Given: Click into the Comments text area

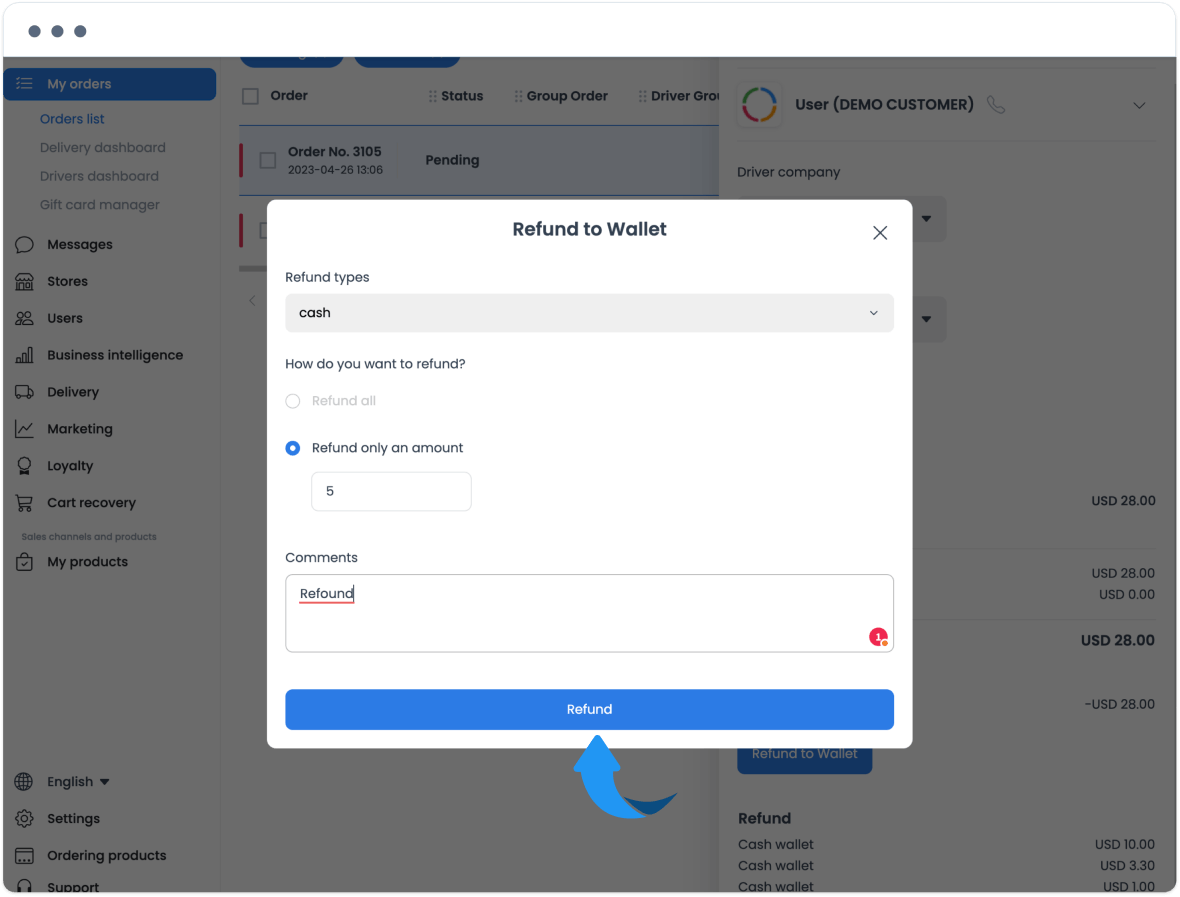Looking at the screenshot, I should 589,613.
